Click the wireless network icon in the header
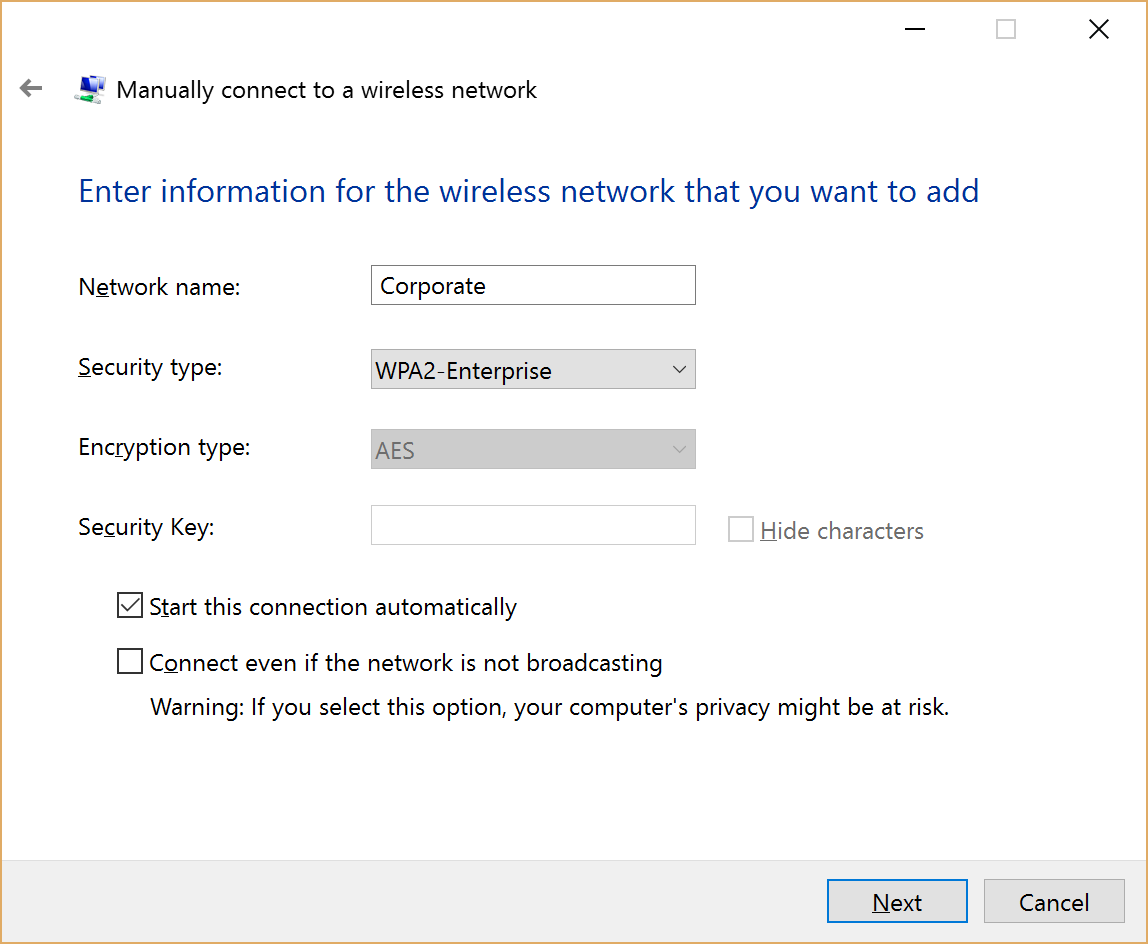Screen dimensions: 1148x944 pyautogui.click(x=89, y=88)
